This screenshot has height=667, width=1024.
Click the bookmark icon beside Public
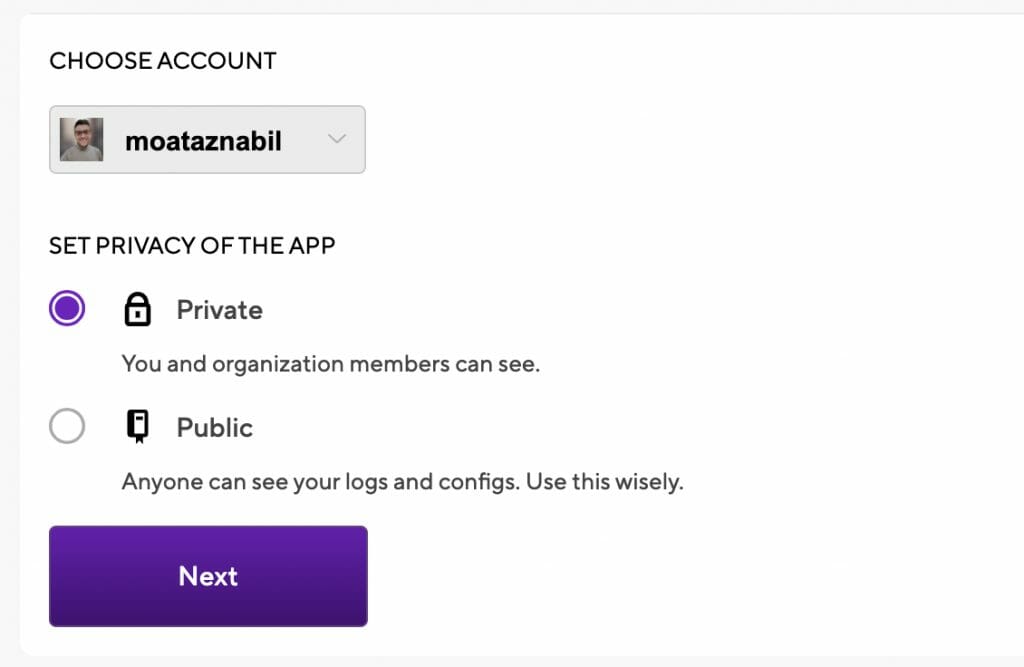coord(138,426)
